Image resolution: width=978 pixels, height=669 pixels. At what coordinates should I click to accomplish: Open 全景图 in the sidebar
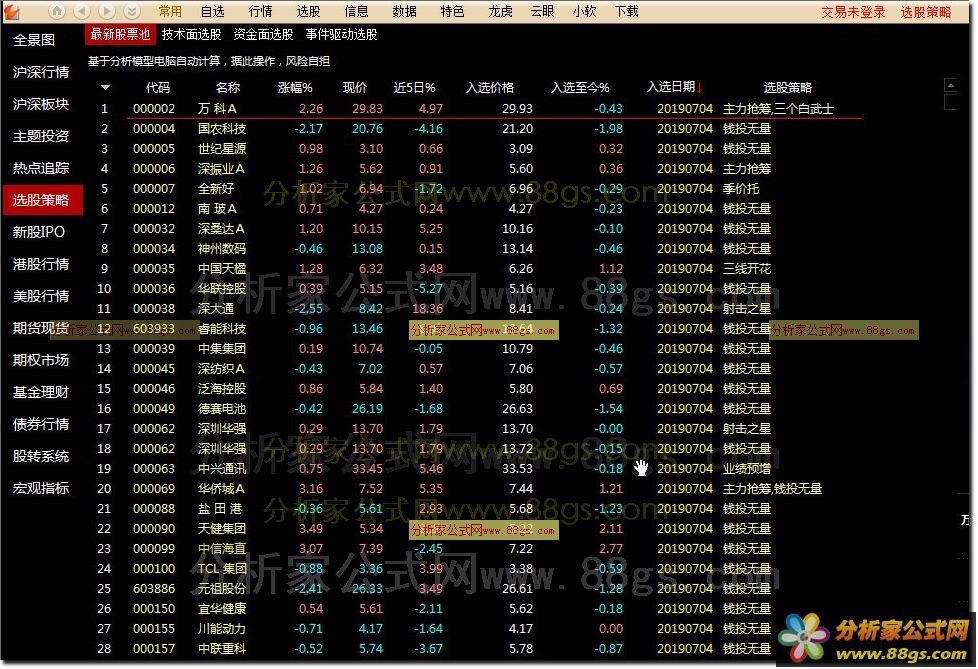[x=34, y=40]
